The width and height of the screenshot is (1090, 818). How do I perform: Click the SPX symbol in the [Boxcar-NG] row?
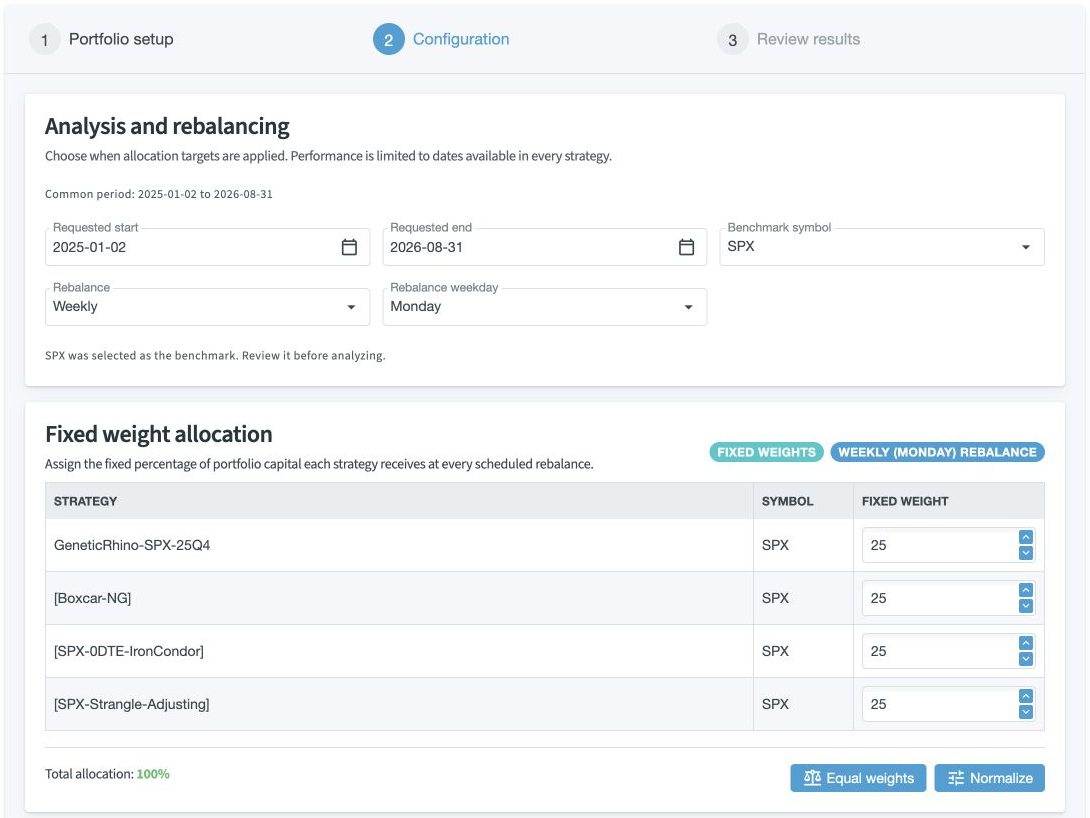coord(775,598)
